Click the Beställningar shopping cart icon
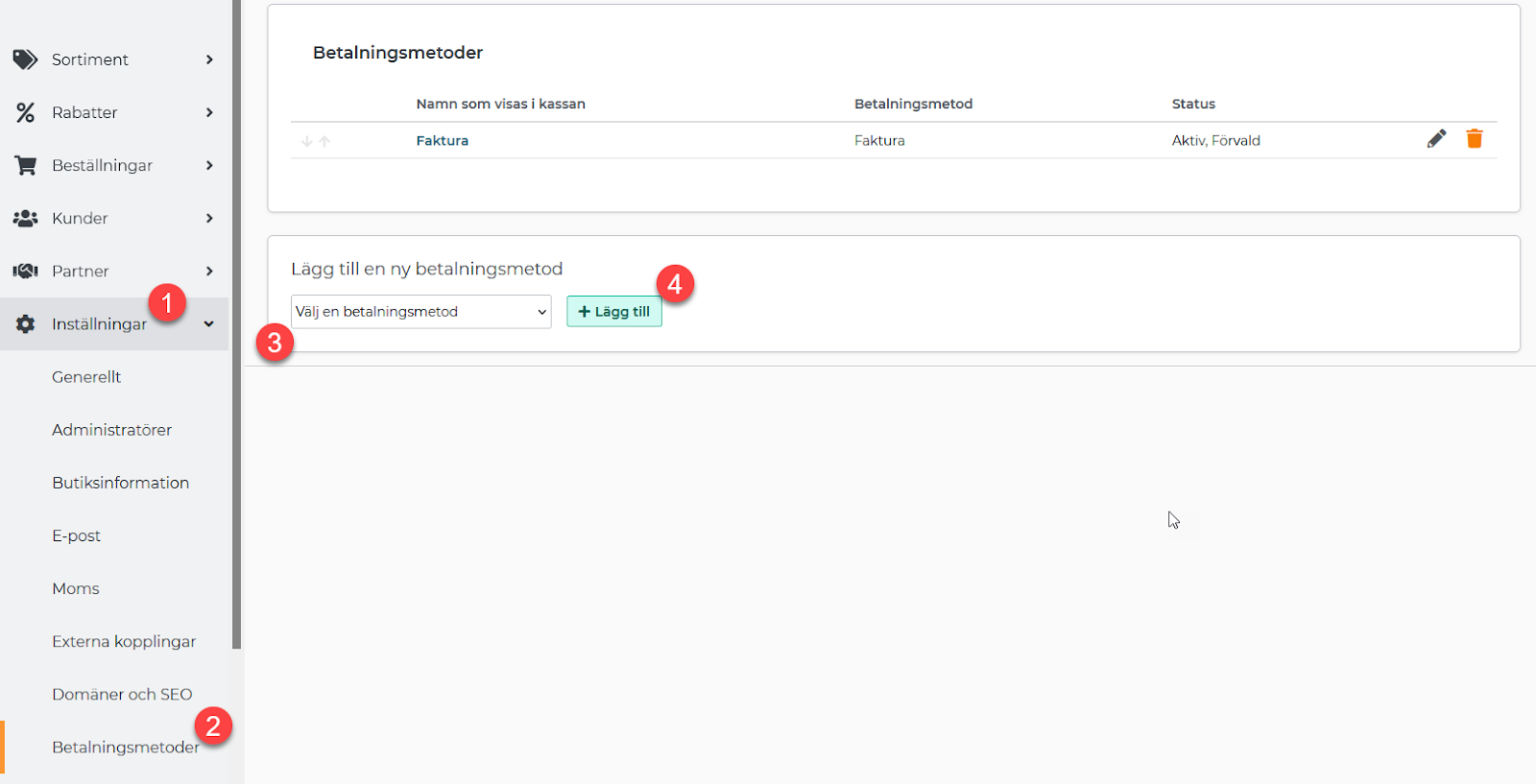The image size is (1536, 784). [25, 165]
